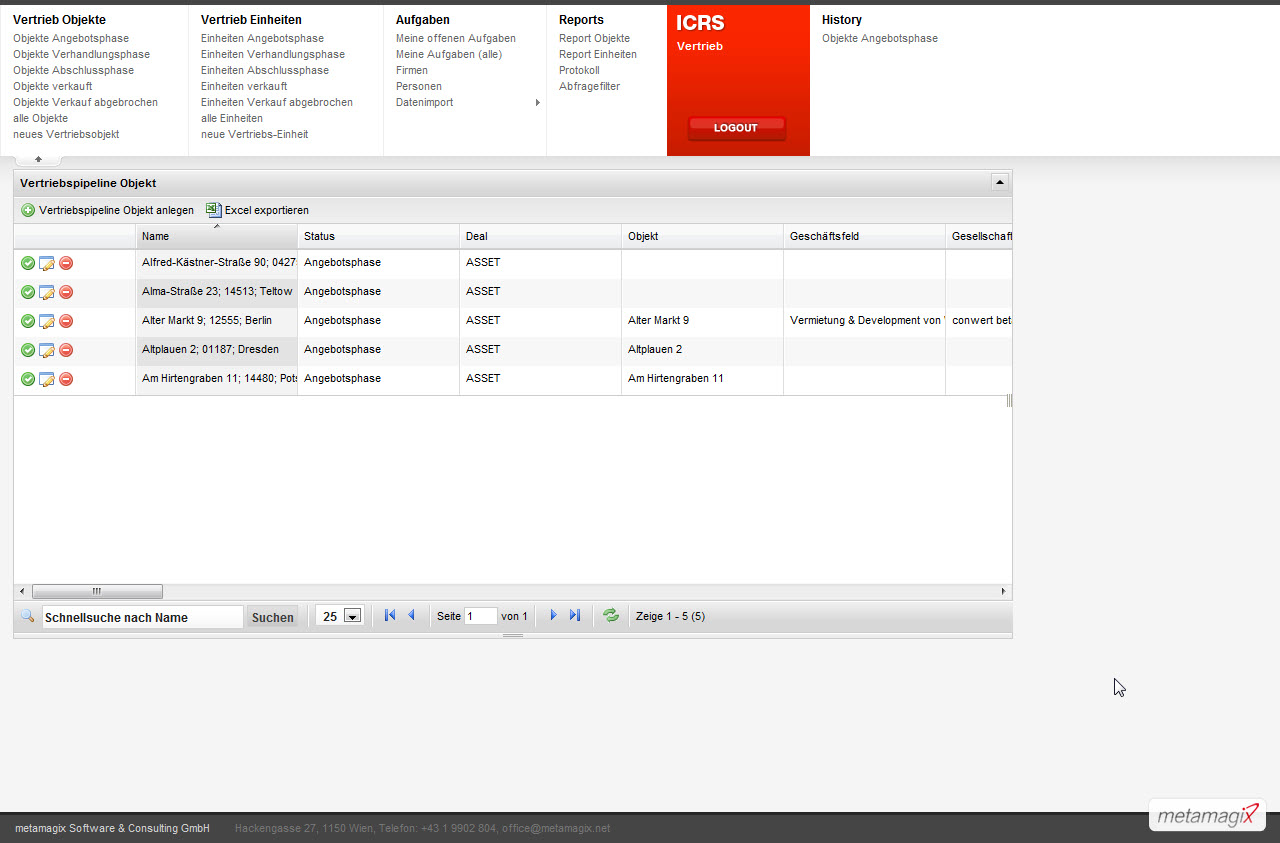This screenshot has width=1280, height=843.
Task: Click green check icon in Alter Markt row
Action: 28,321
